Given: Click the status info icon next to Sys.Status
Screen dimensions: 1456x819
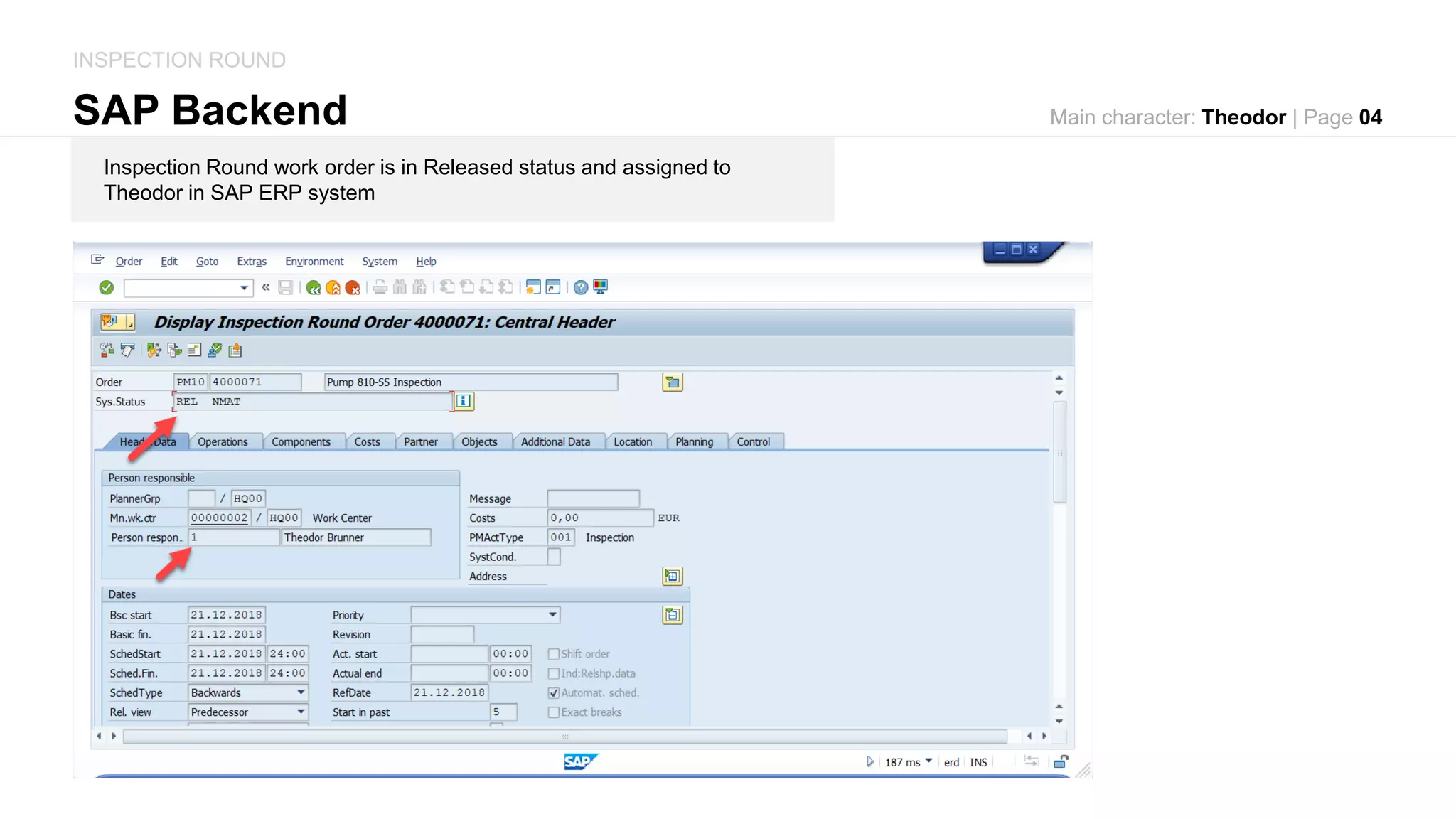Looking at the screenshot, I should tap(464, 401).
